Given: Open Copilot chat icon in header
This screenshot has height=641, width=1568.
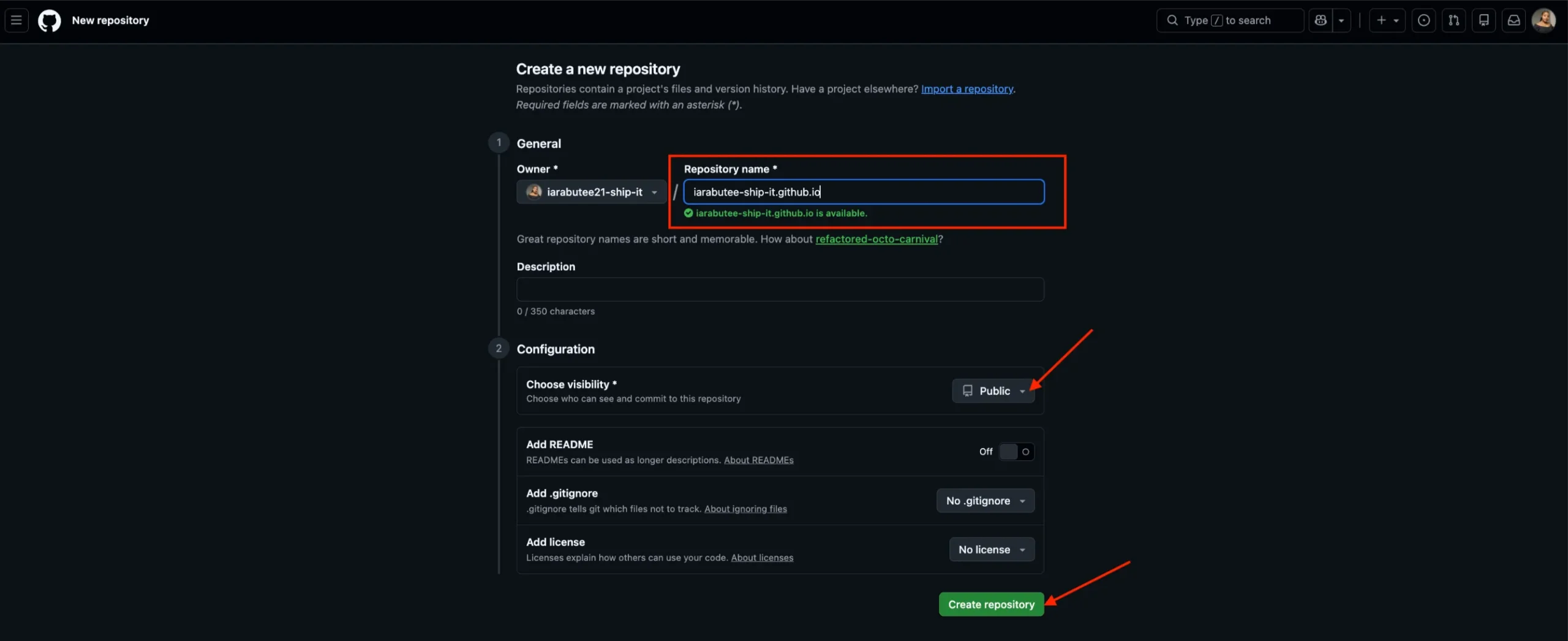Looking at the screenshot, I should [x=1321, y=20].
